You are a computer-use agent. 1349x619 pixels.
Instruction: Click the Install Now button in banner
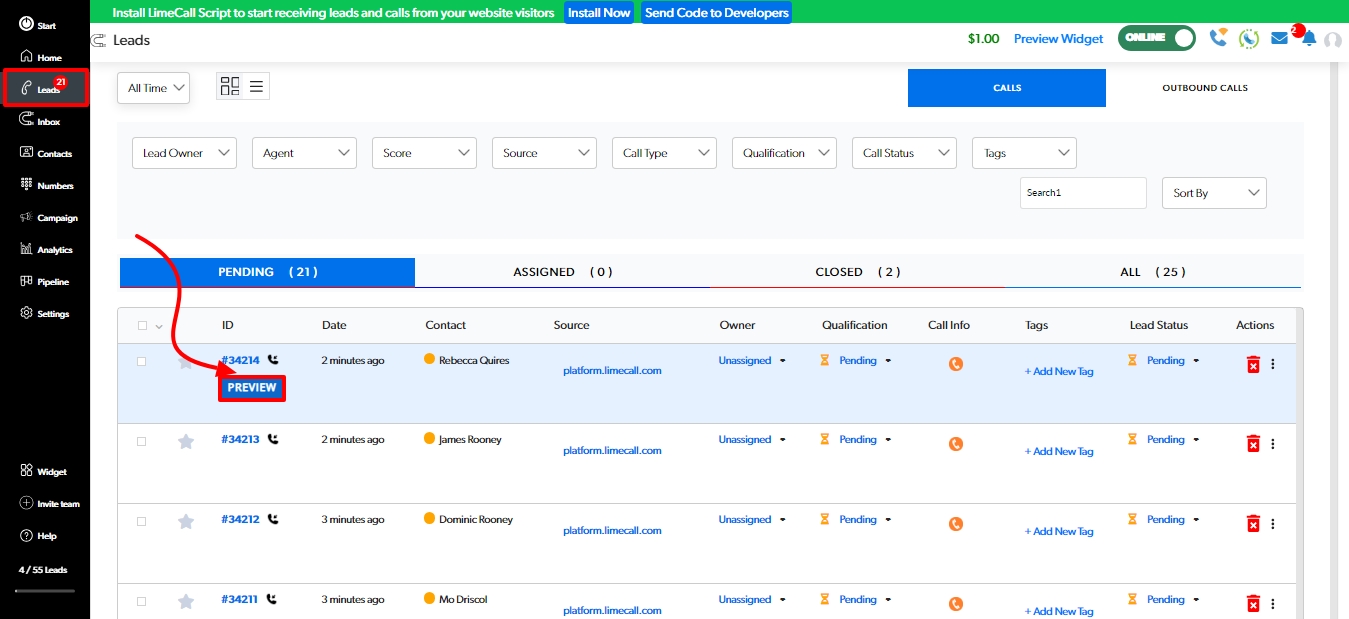599,13
